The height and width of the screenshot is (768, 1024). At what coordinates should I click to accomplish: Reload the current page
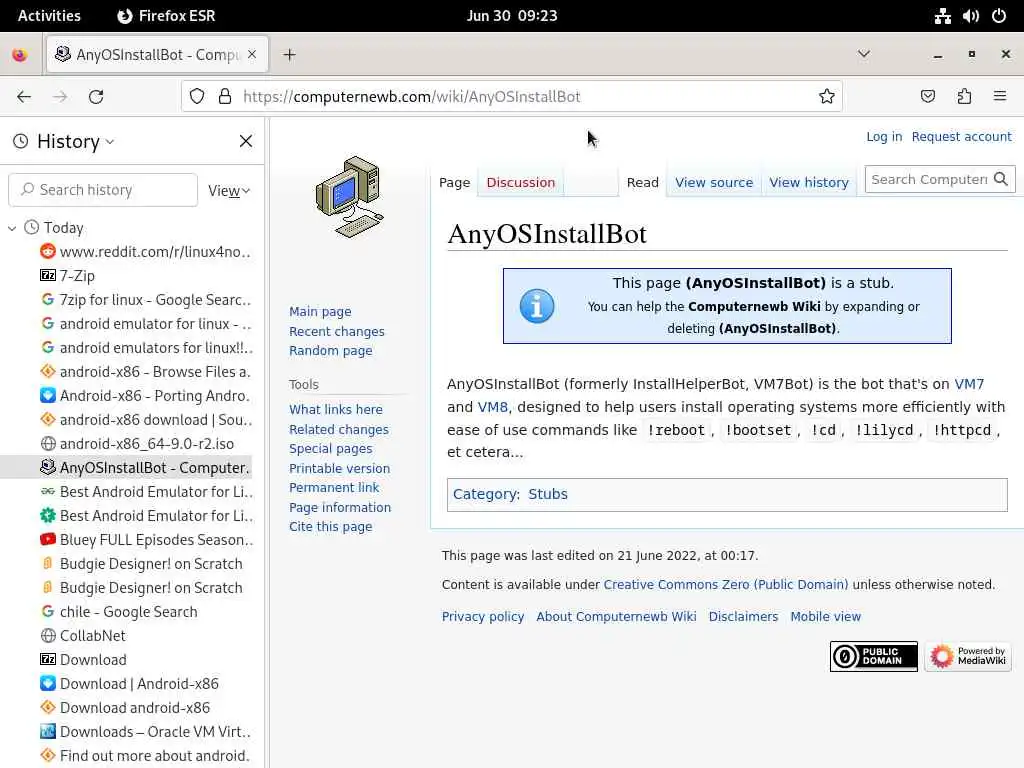click(x=96, y=97)
